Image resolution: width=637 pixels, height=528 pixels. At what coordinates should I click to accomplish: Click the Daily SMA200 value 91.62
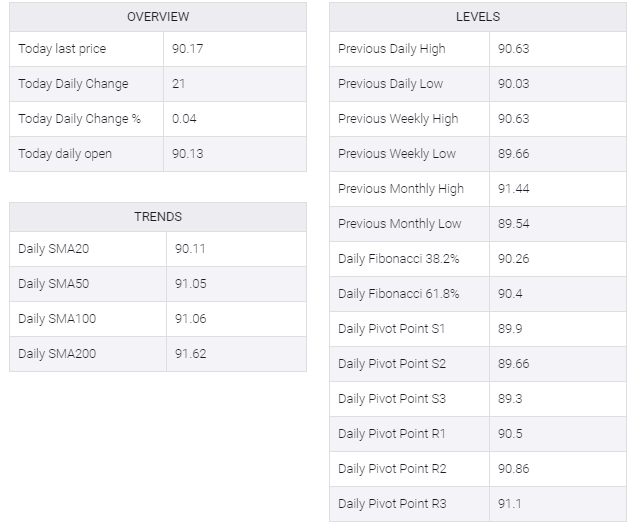pyautogui.click(x=190, y=354)
